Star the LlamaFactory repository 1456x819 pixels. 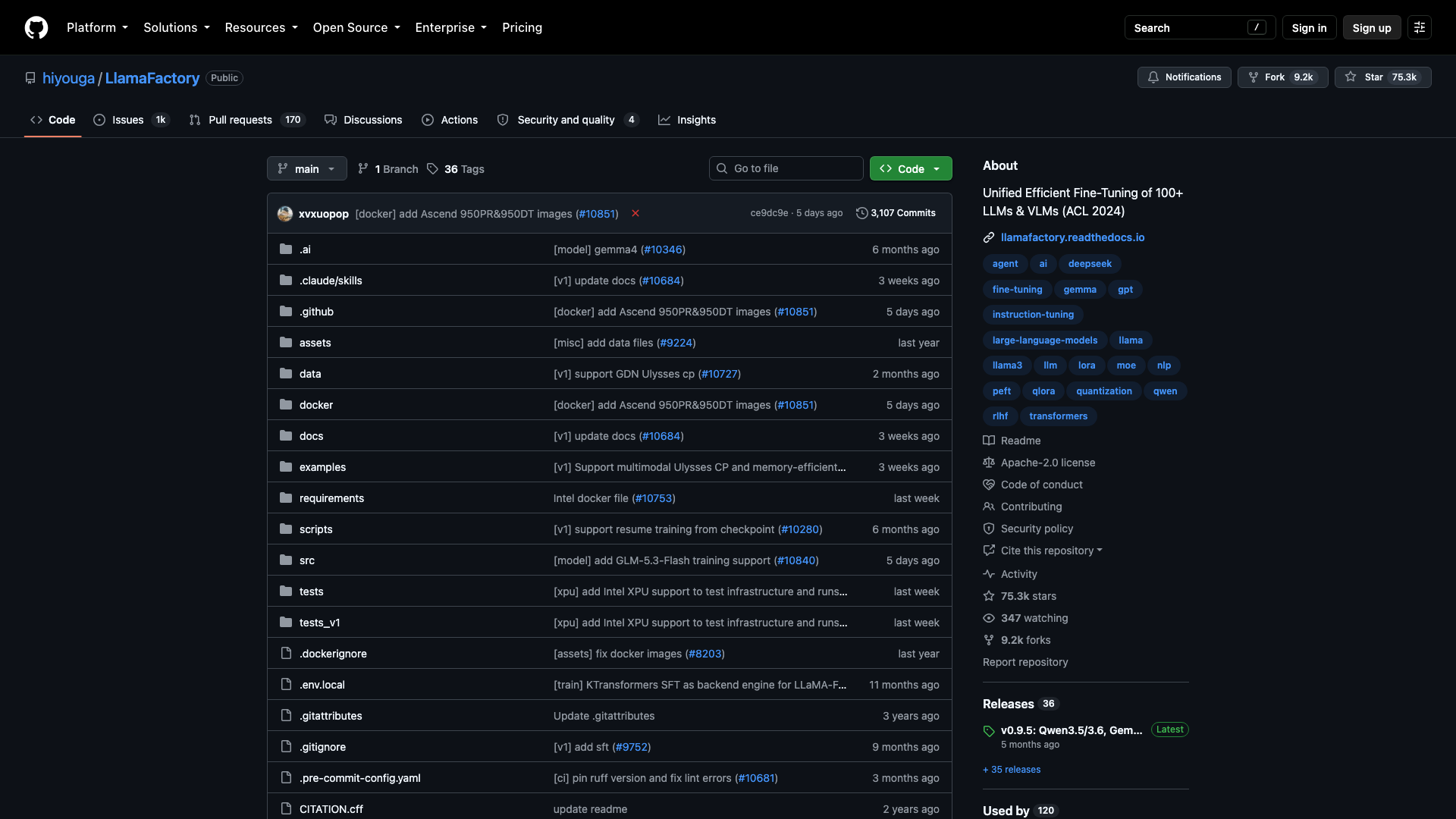pos(1383,77)
